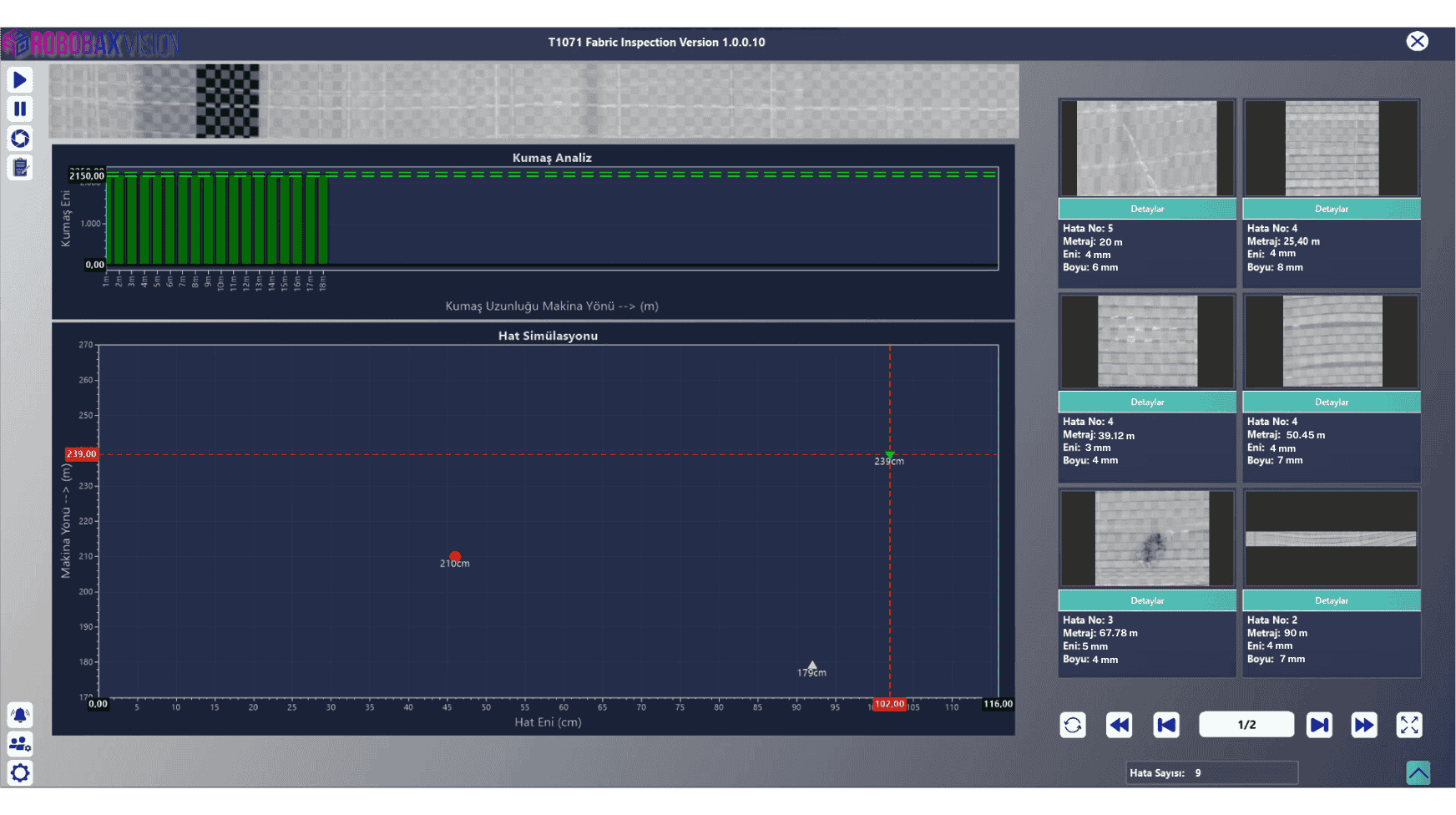Click the checkered calibration patch in fabric strip
1456x815 pixels.
point(228,101)
